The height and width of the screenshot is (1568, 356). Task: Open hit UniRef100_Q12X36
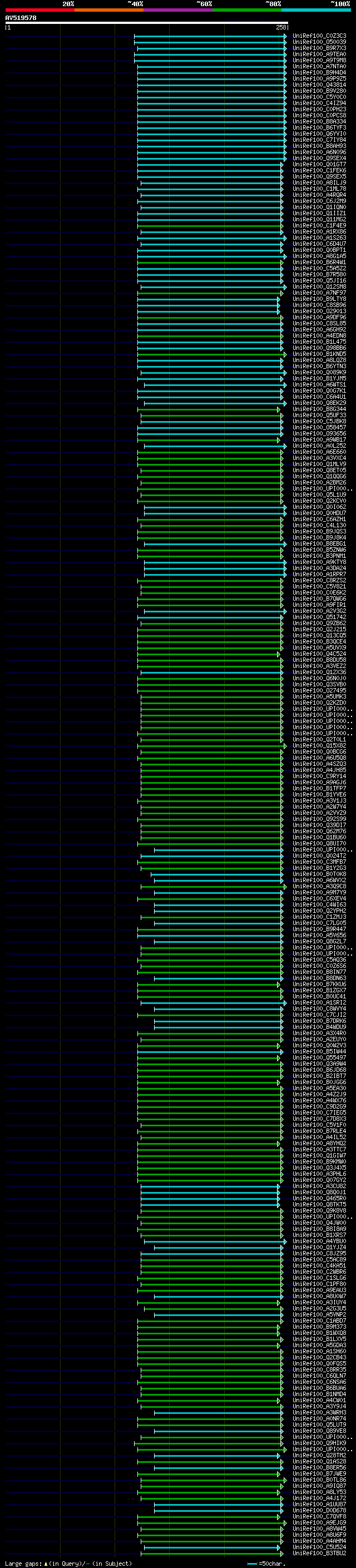319,672
